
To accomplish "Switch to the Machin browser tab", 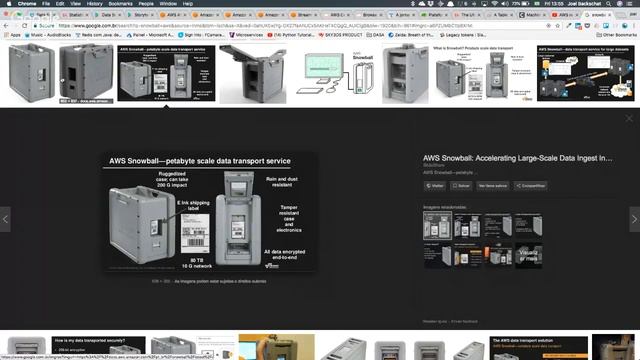I will (x=533, y=15).
